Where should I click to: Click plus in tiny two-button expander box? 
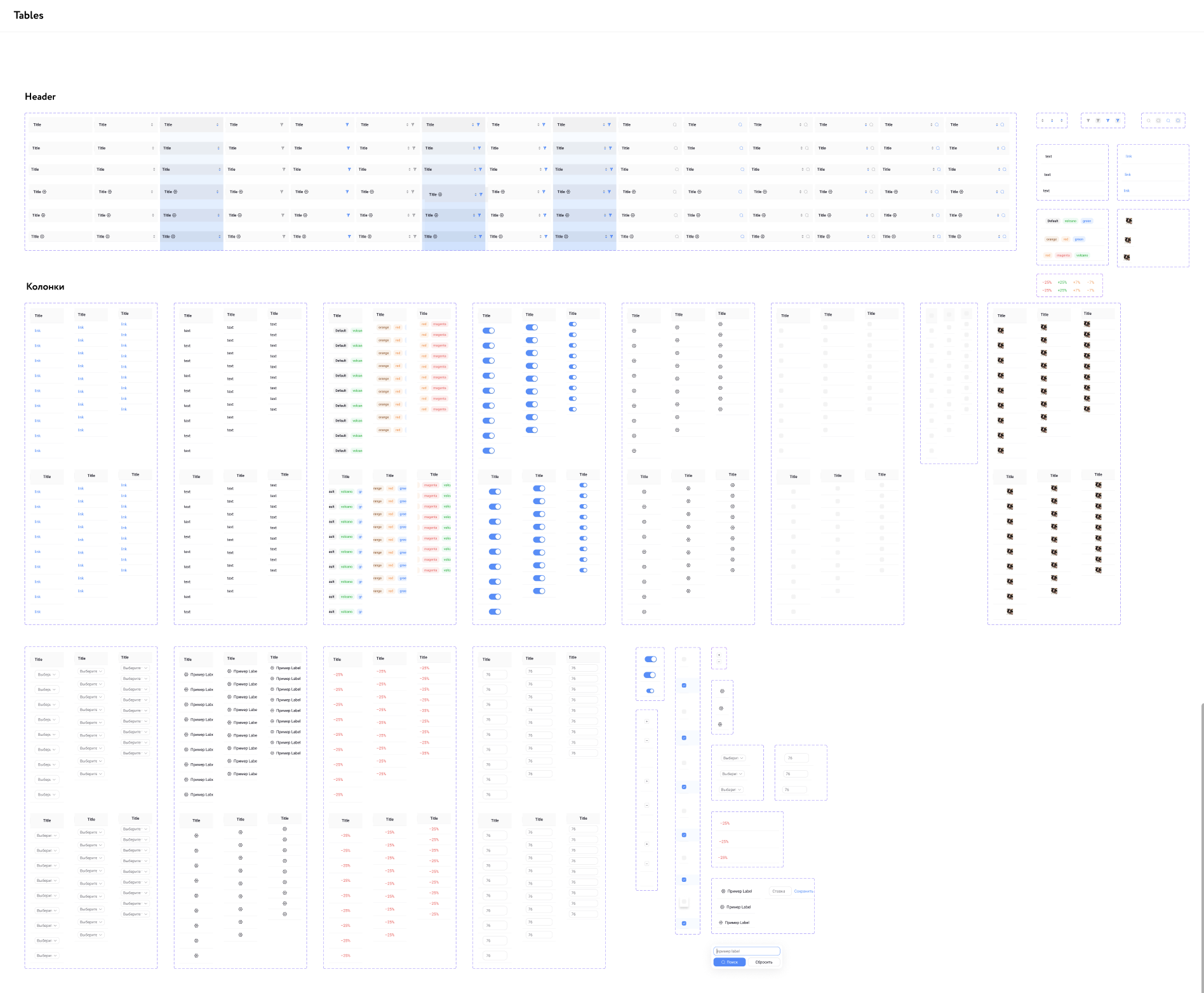pyautogui.click(x=719, y=655)
